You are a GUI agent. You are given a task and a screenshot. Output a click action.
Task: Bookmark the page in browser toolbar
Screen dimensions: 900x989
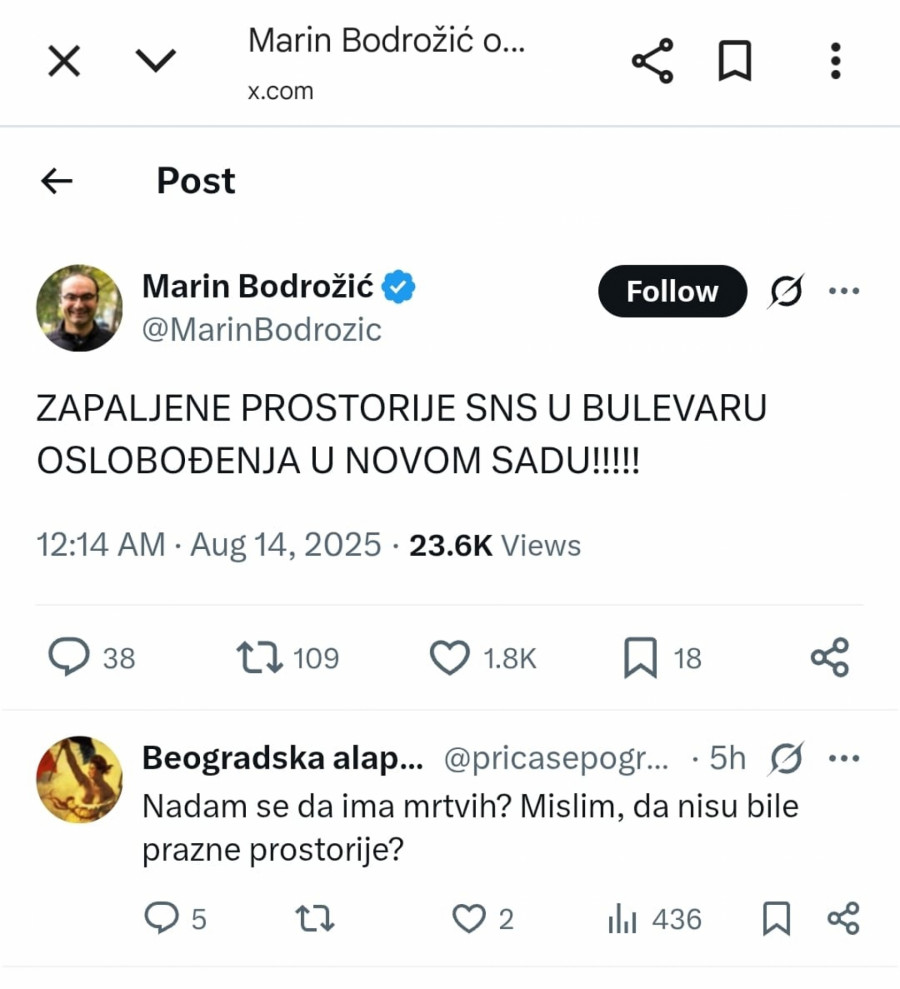[x=735, y=62]
